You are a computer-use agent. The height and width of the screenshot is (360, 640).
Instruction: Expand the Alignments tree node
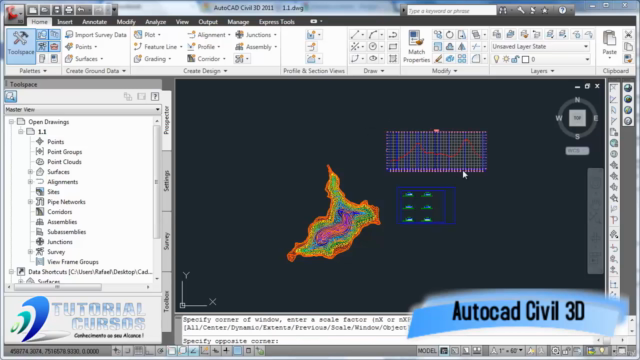(x=30, y=182)
